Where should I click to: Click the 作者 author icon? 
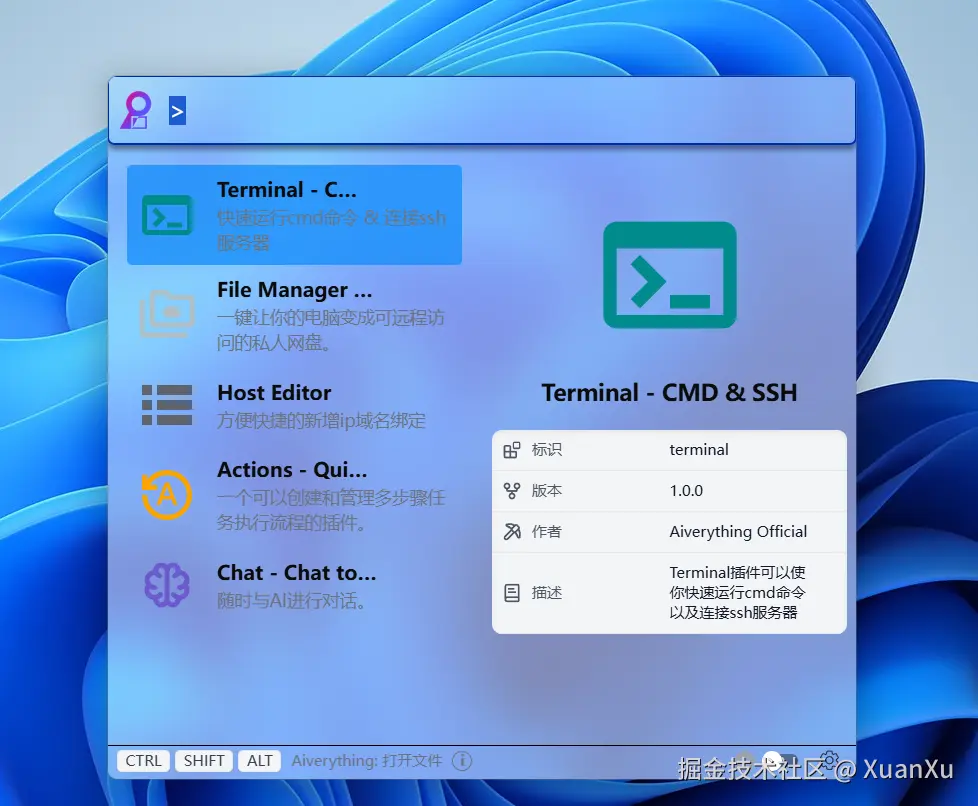(511, 532)
